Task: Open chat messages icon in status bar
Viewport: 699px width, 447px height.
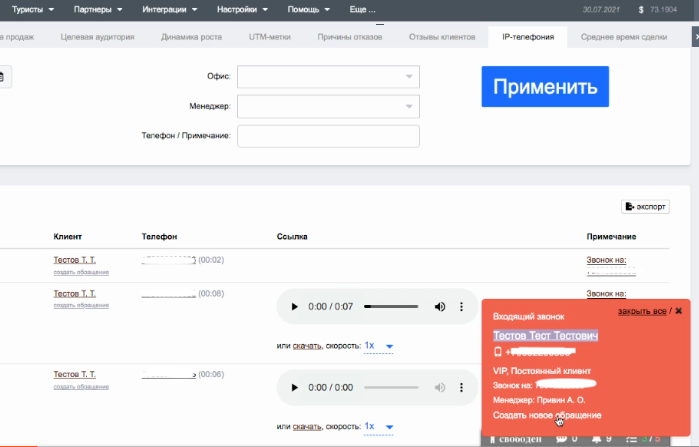Action: tap(561, 439)
